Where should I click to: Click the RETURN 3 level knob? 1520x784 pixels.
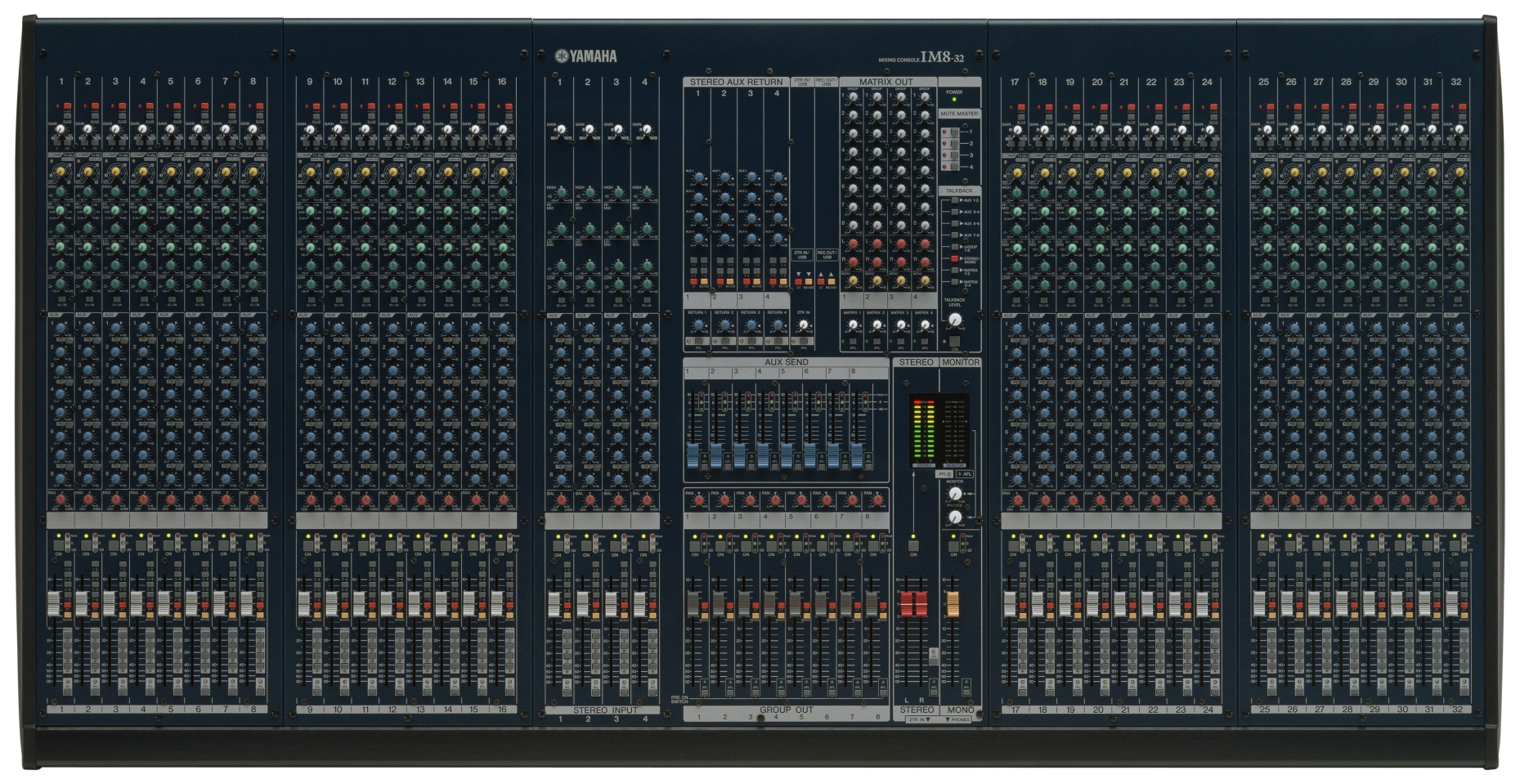[750, 325]
